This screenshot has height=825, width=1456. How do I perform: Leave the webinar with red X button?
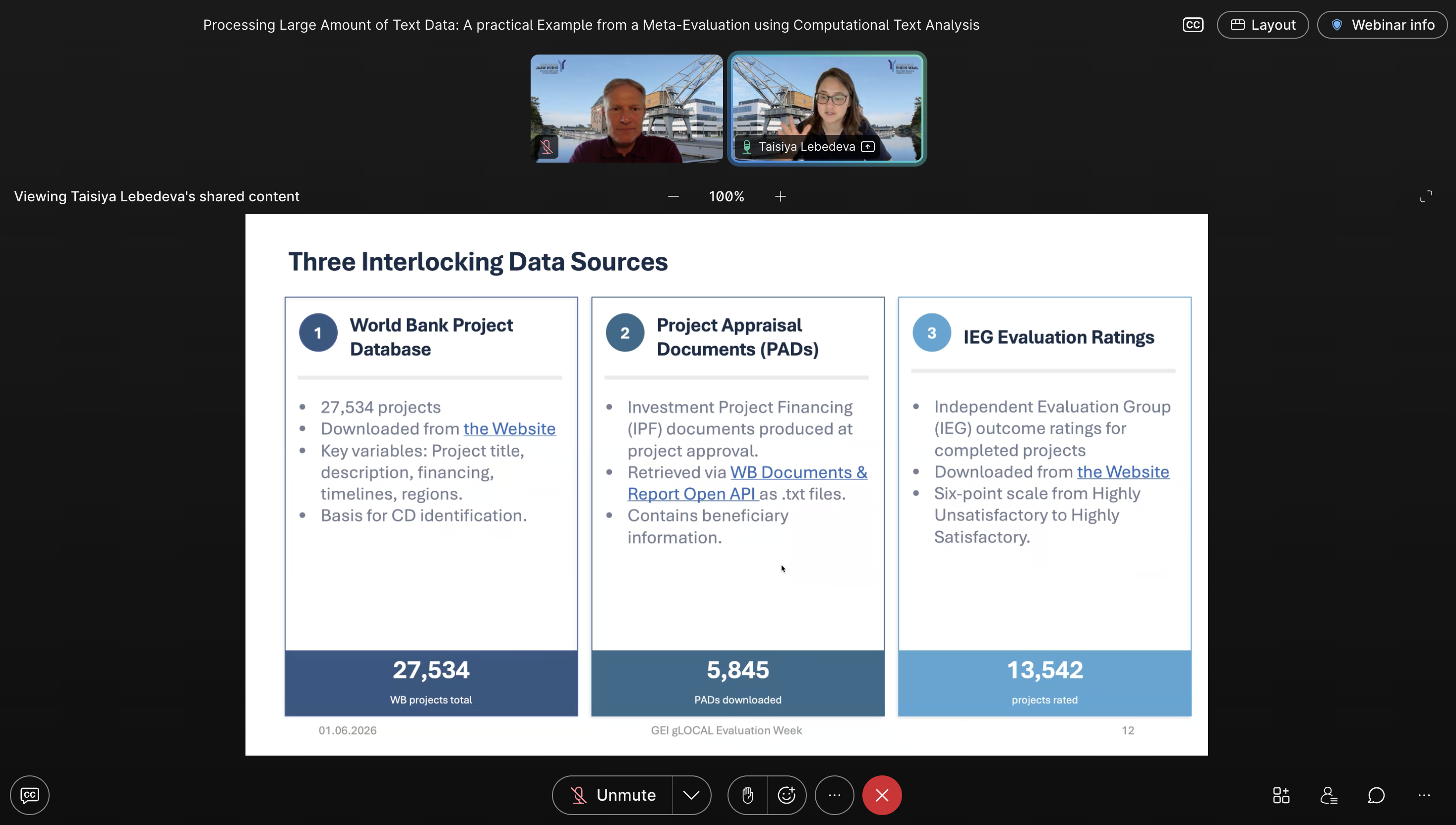882,795
